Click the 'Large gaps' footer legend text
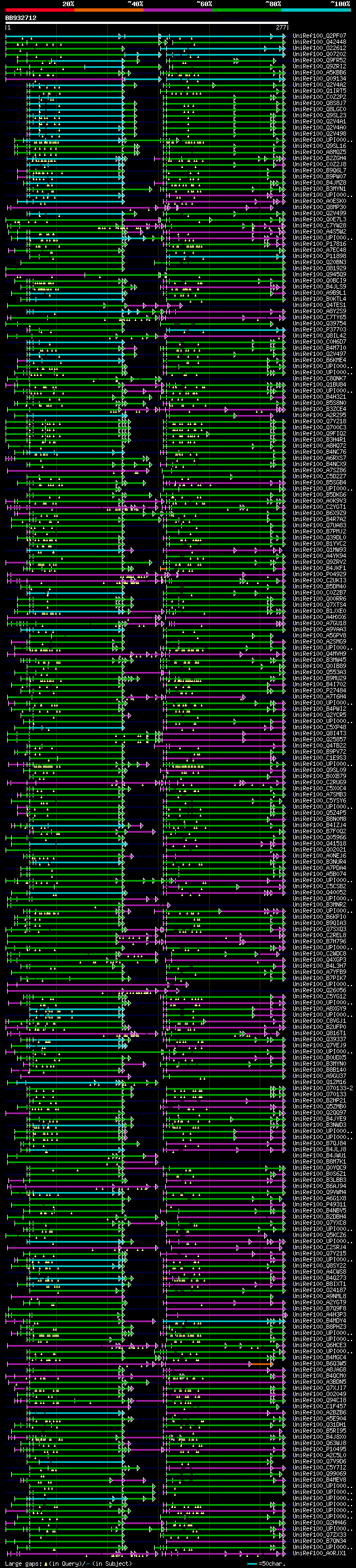Screen dimensions: 356x1568 point(24,1564)
